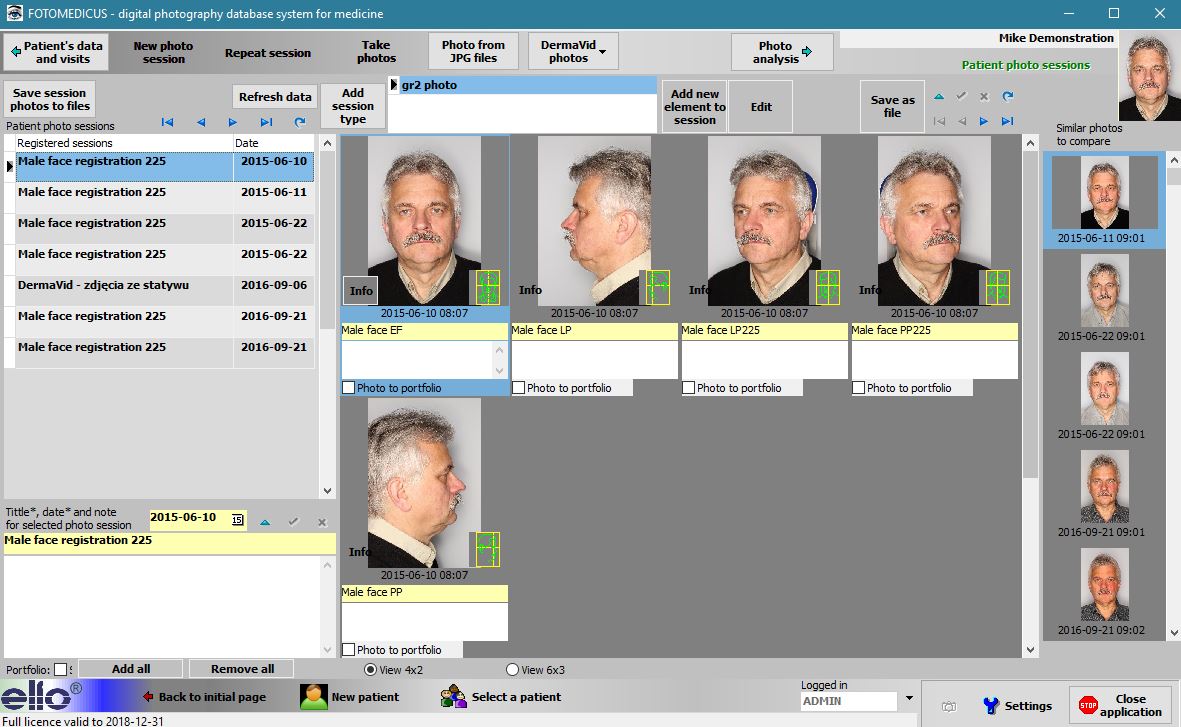Click Save session photos to files
Viewport: 1181px width, 727px height.
(50, 99)
